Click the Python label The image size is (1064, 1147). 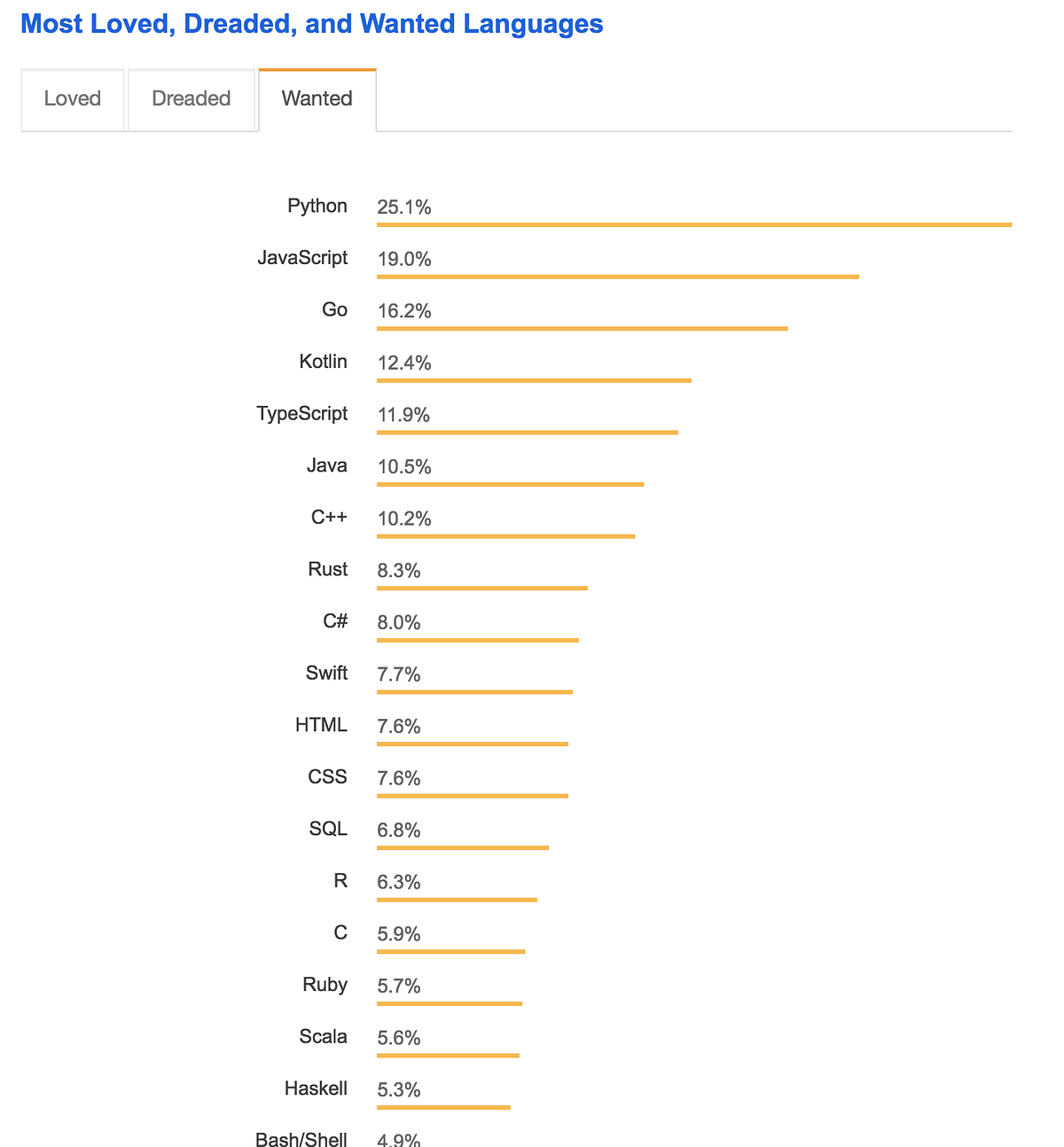pos(317,206)
